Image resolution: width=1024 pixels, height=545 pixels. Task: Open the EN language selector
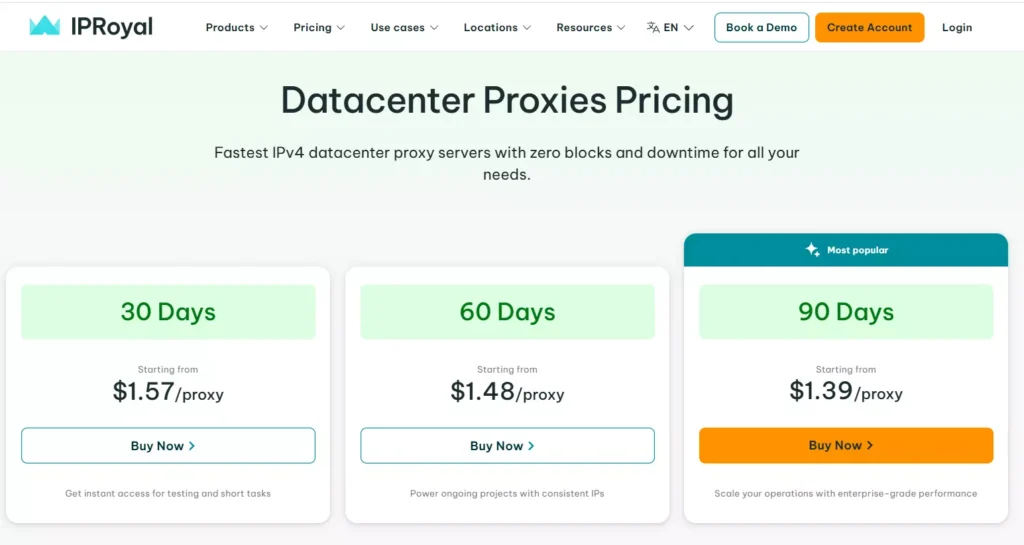tap(678, 28)
